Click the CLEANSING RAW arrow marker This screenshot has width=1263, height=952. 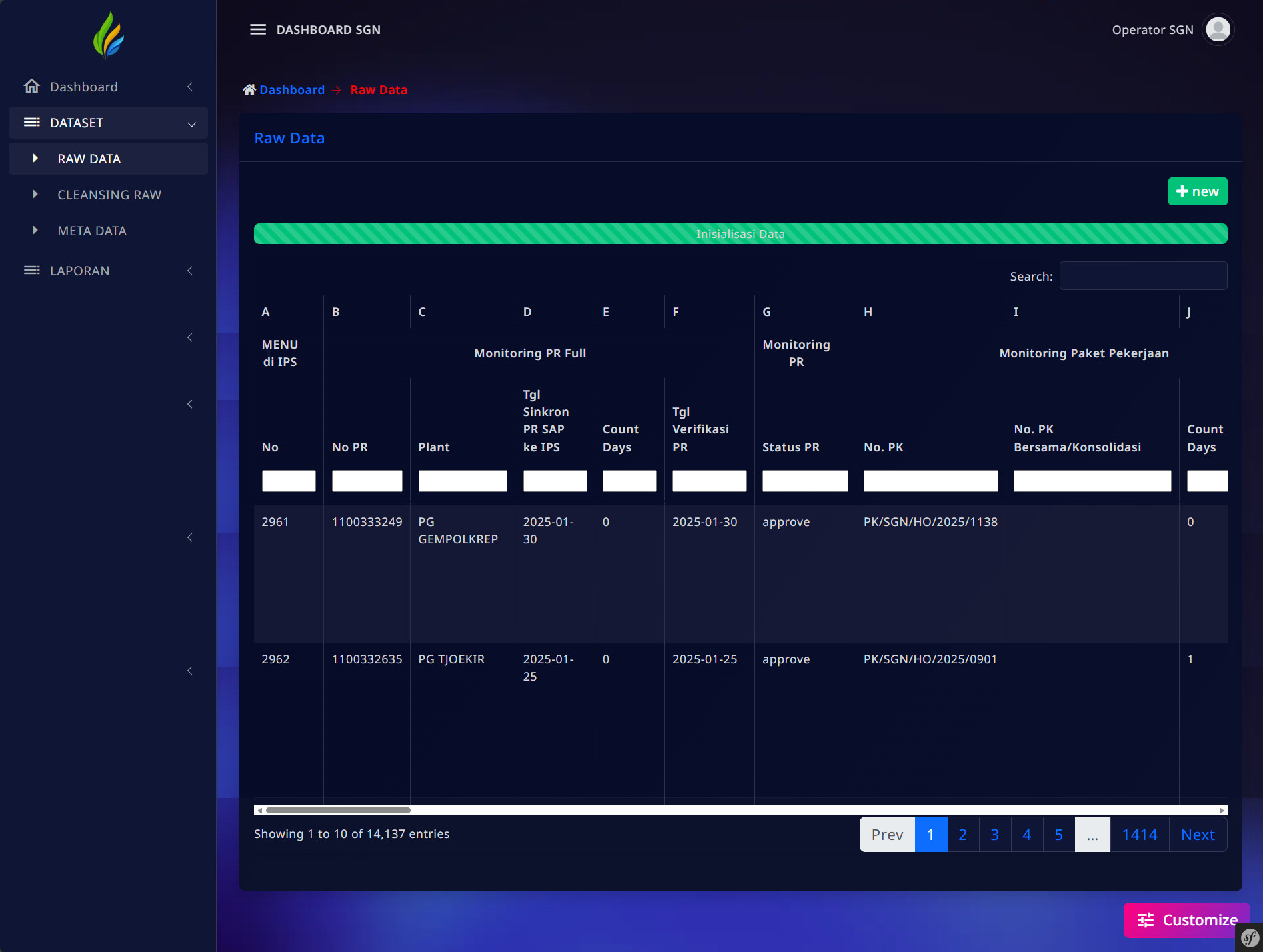coord(35,194)
